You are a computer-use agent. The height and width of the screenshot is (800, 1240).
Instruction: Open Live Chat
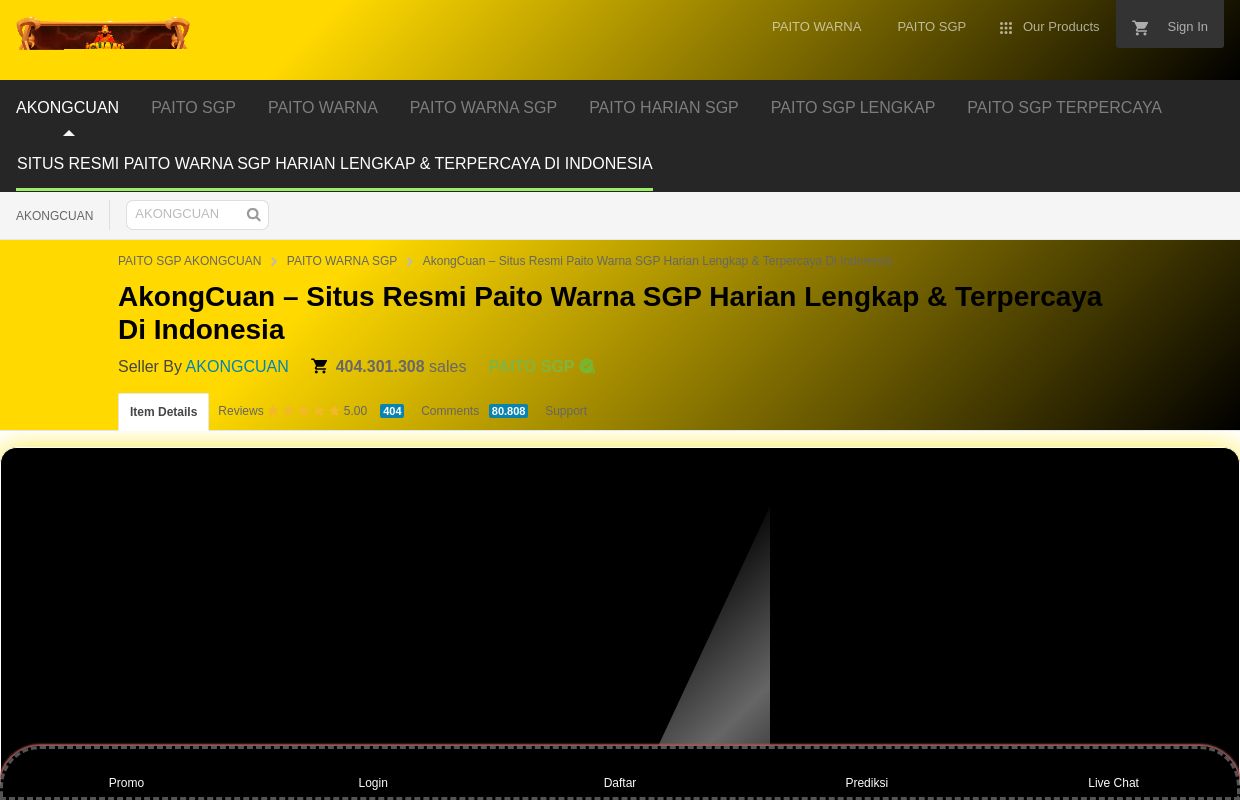point(1113,783)
